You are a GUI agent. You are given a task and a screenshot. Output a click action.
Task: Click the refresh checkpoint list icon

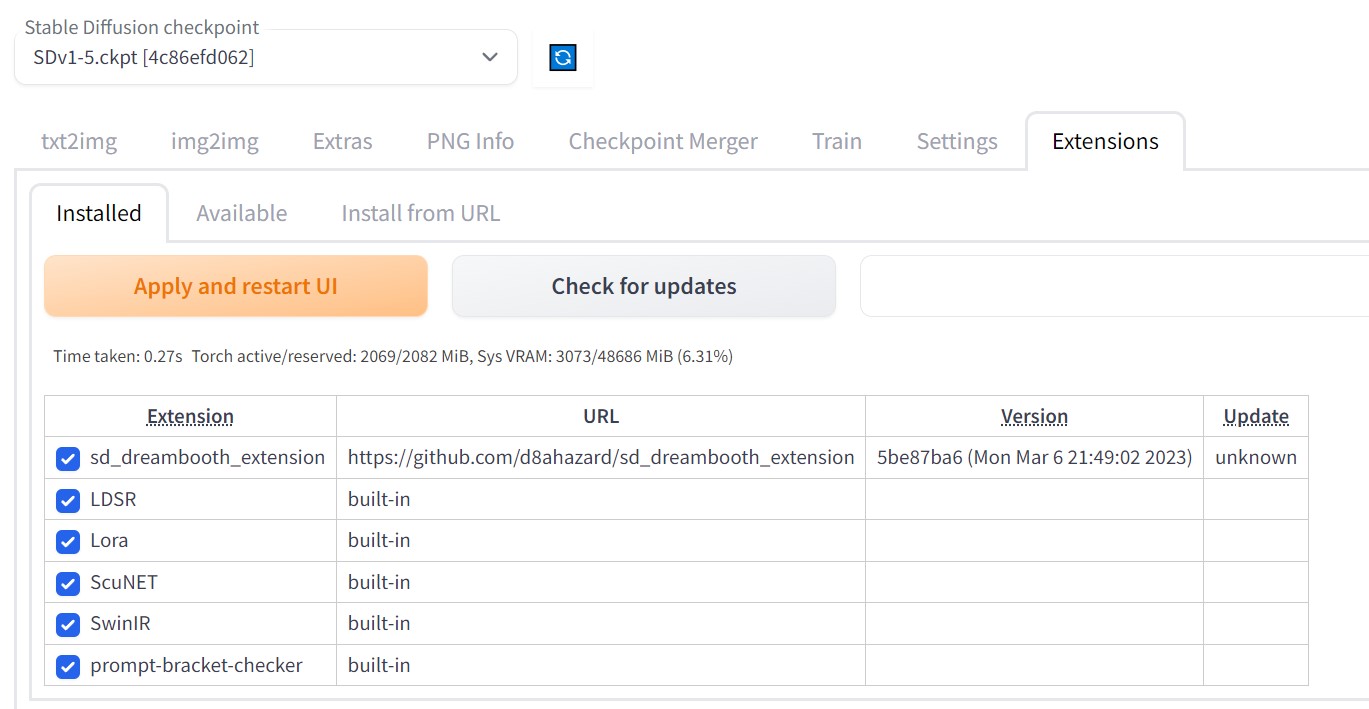point(563,58)
